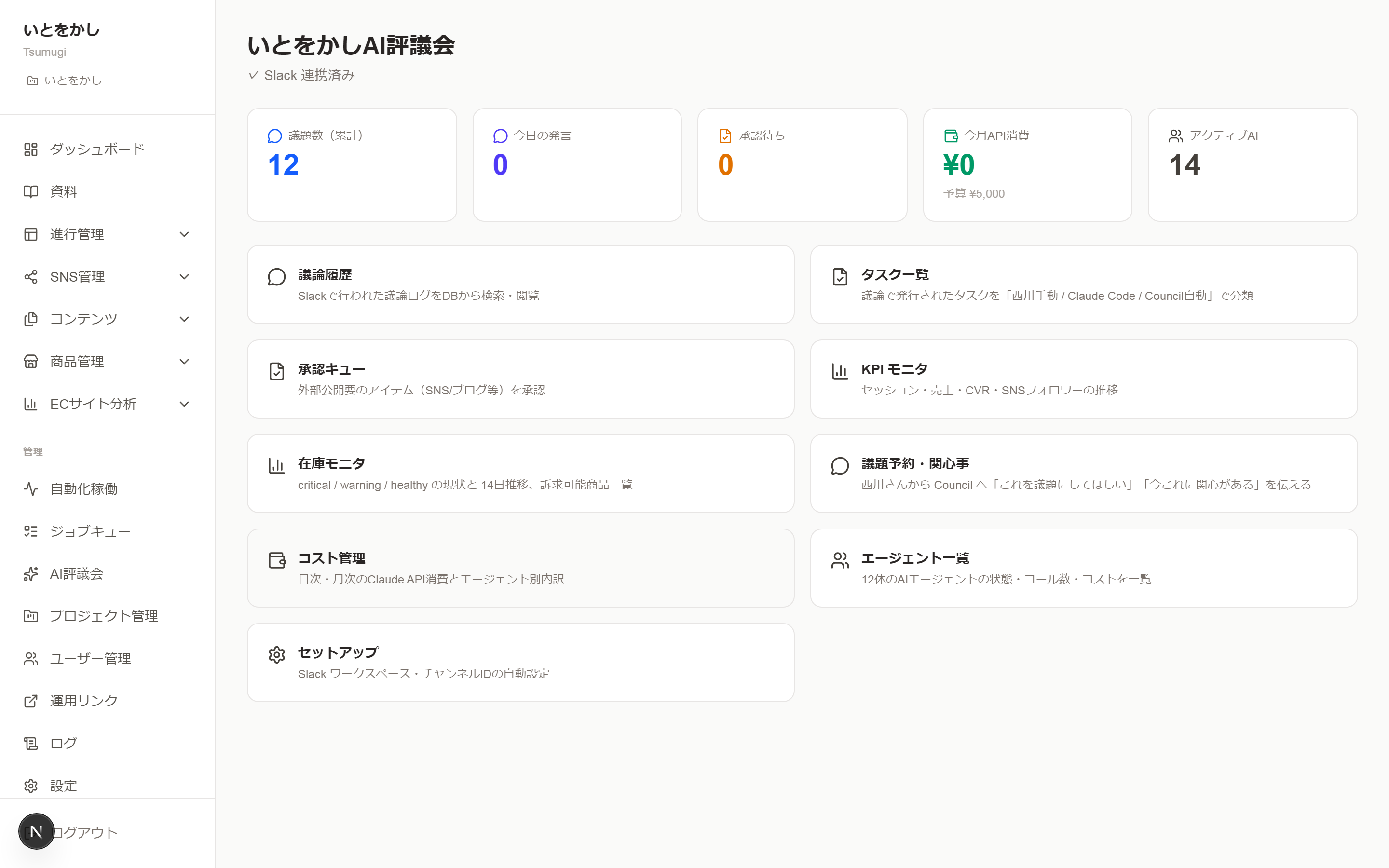Click the folder icon next to いとをかし project
1389x868 pixels.
pyautogui.click(x=33, y=81)
